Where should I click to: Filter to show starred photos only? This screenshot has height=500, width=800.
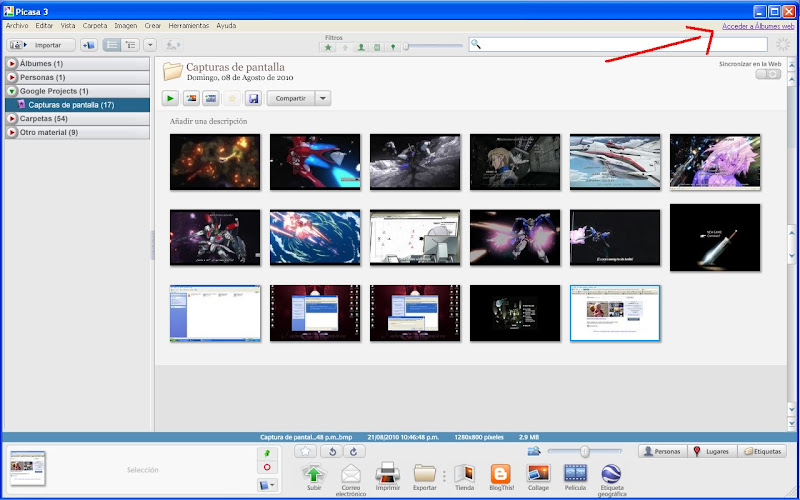328,47
